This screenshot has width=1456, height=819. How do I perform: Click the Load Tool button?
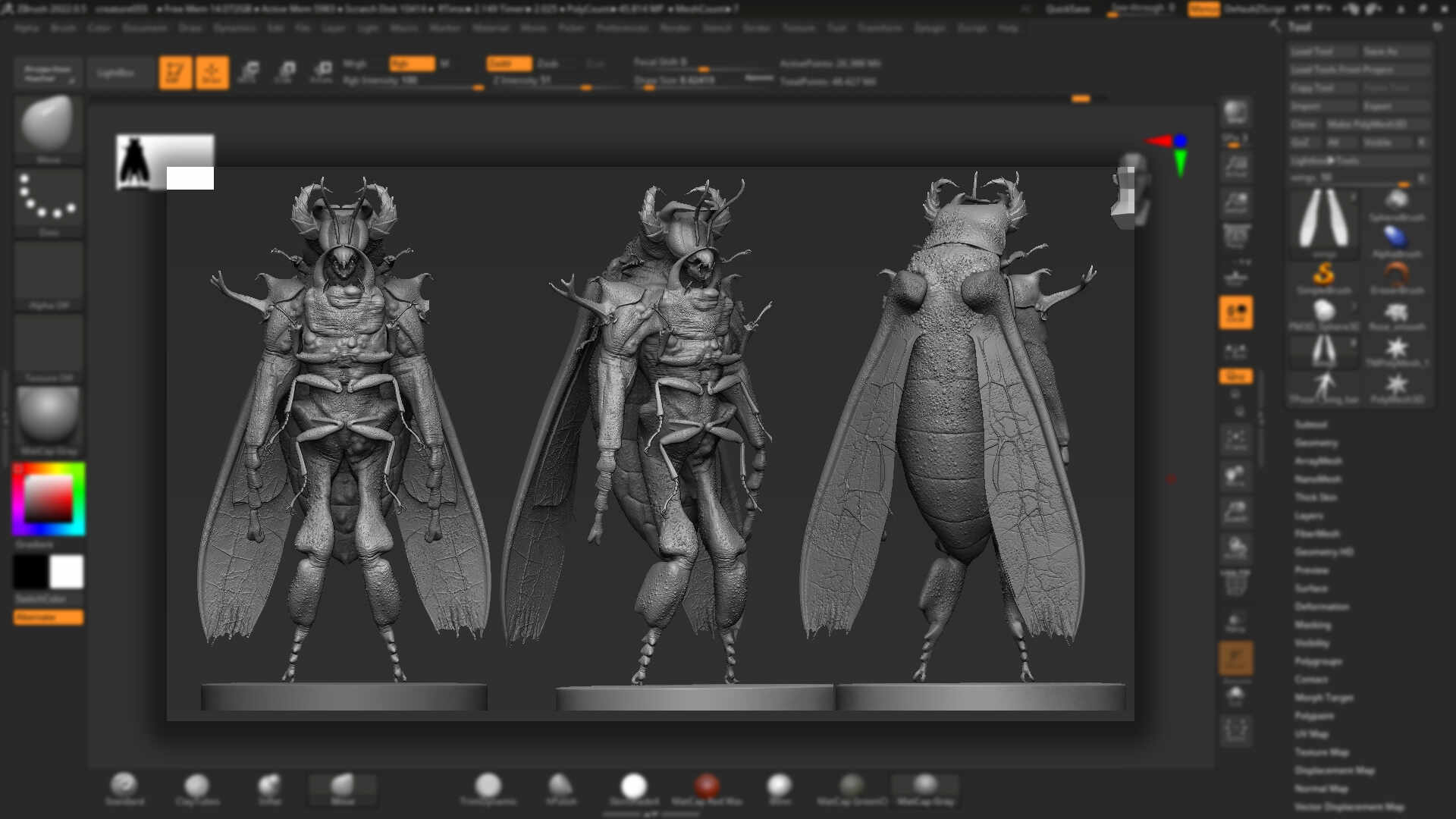(1323, 51)
